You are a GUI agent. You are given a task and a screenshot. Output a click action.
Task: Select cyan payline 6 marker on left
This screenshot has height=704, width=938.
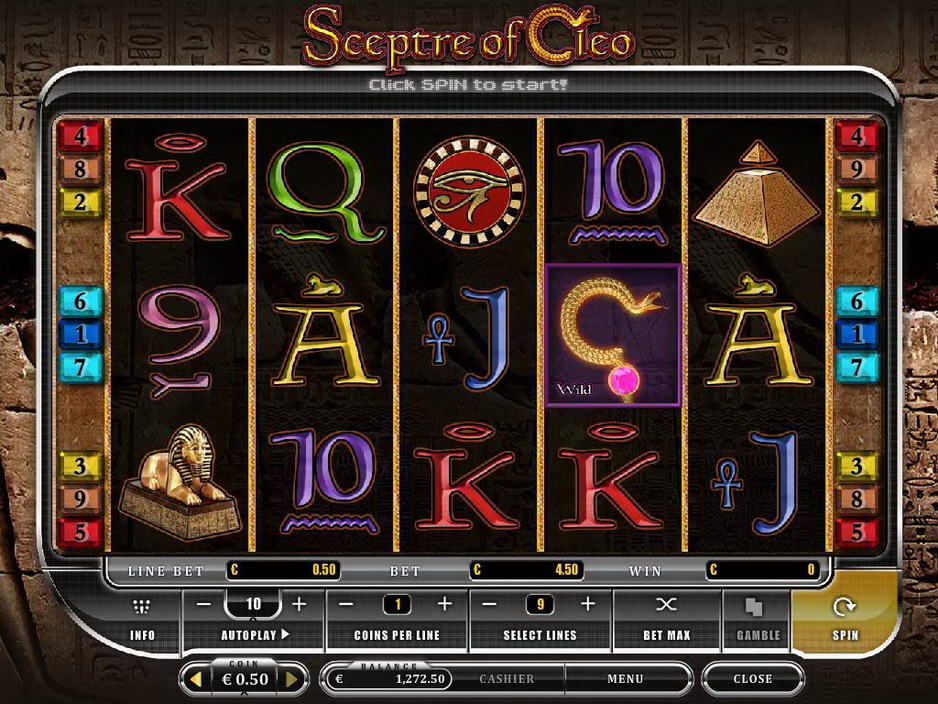[x=80, y=301]
